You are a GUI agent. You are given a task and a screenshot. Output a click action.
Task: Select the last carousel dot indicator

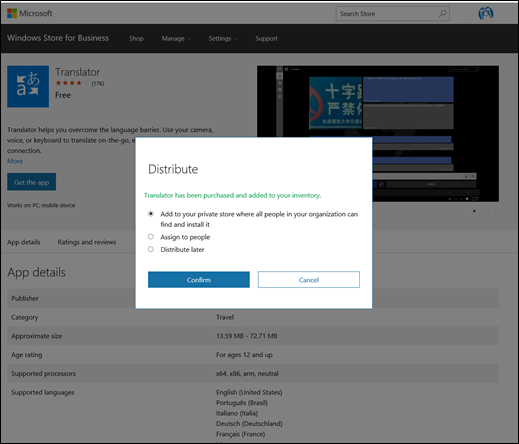[x=495, y=211]
